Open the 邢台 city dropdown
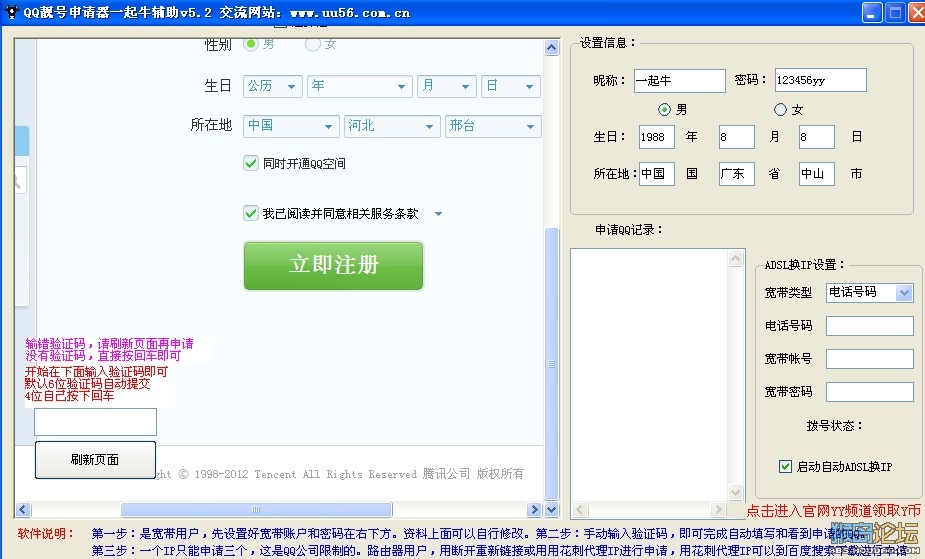 pyautogui.click(x=493, y=126)
